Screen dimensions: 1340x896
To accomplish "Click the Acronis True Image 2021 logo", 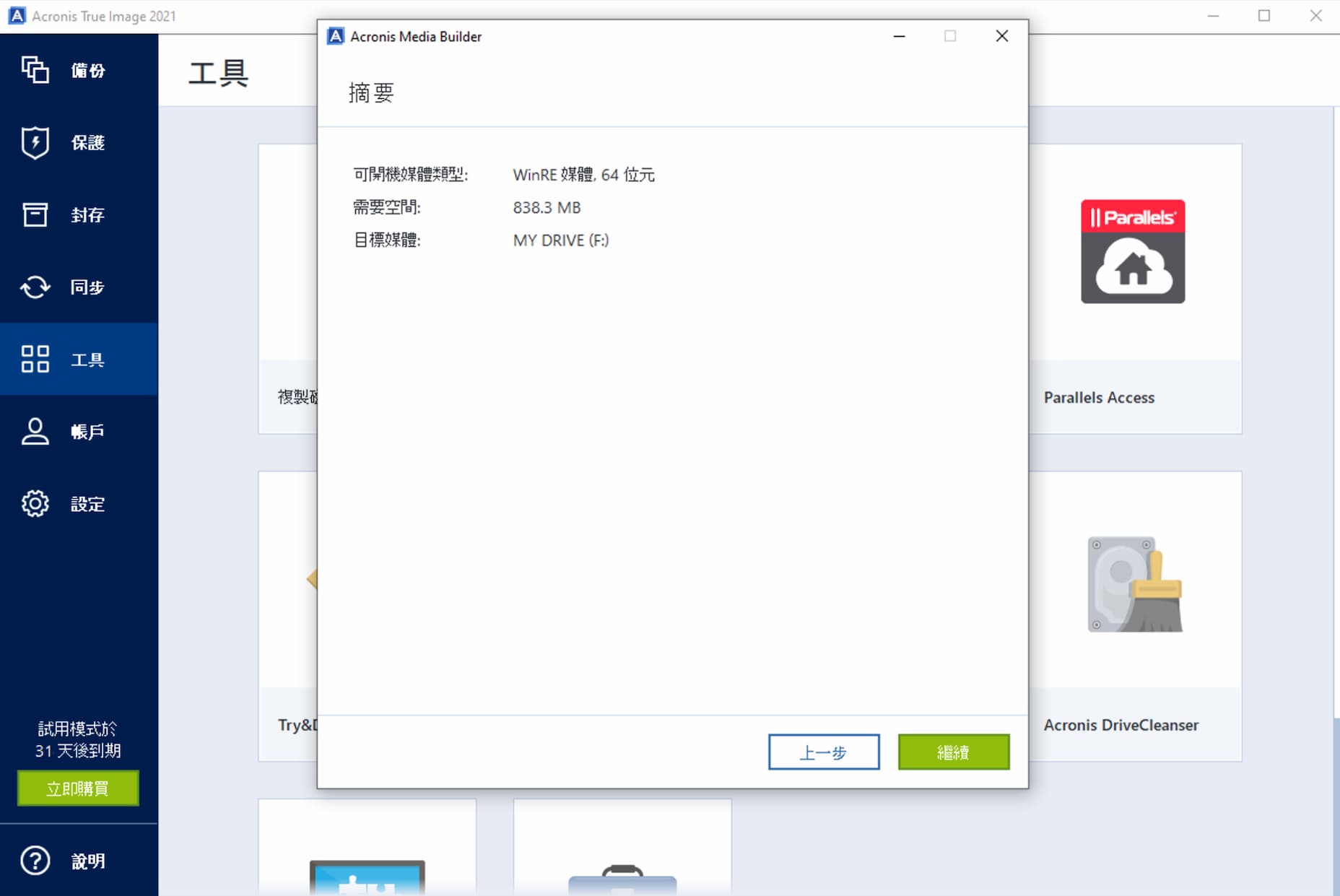I will (17, 16).
